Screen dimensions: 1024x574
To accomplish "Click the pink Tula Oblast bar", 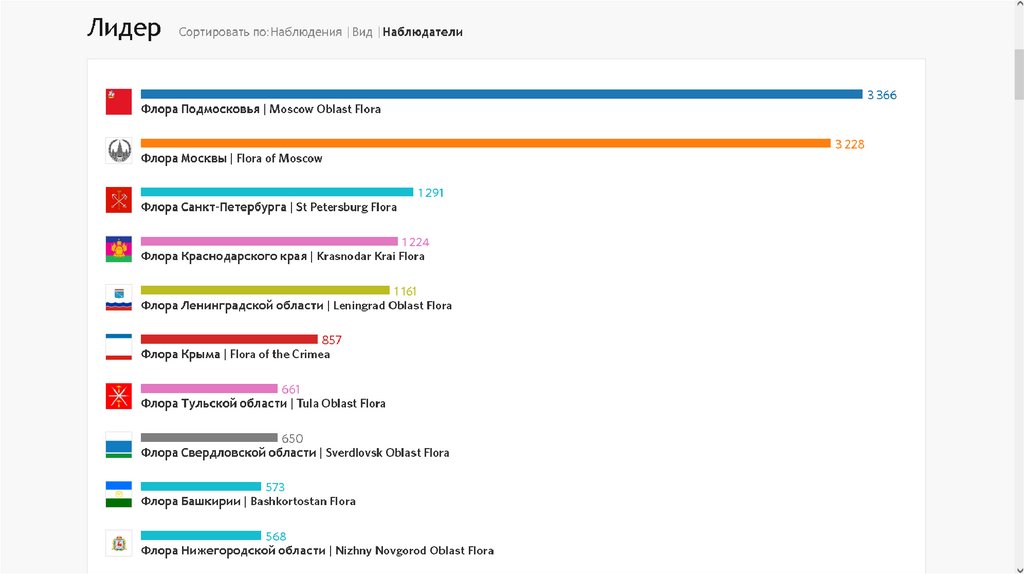I will pos(209,389).
